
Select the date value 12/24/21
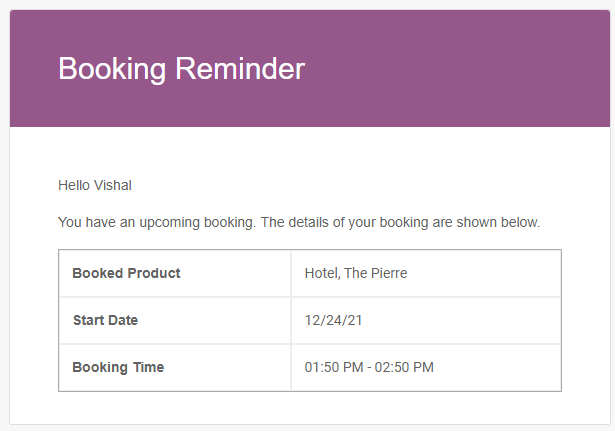331,320
